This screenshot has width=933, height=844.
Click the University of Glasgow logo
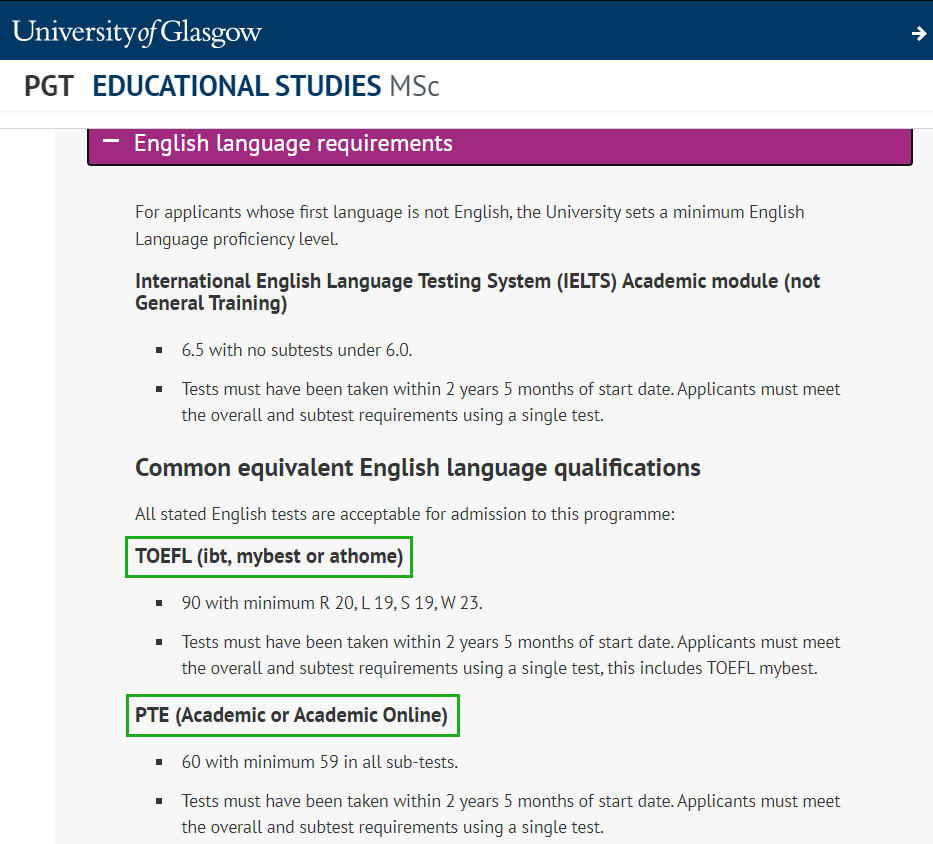pos(137,31)
